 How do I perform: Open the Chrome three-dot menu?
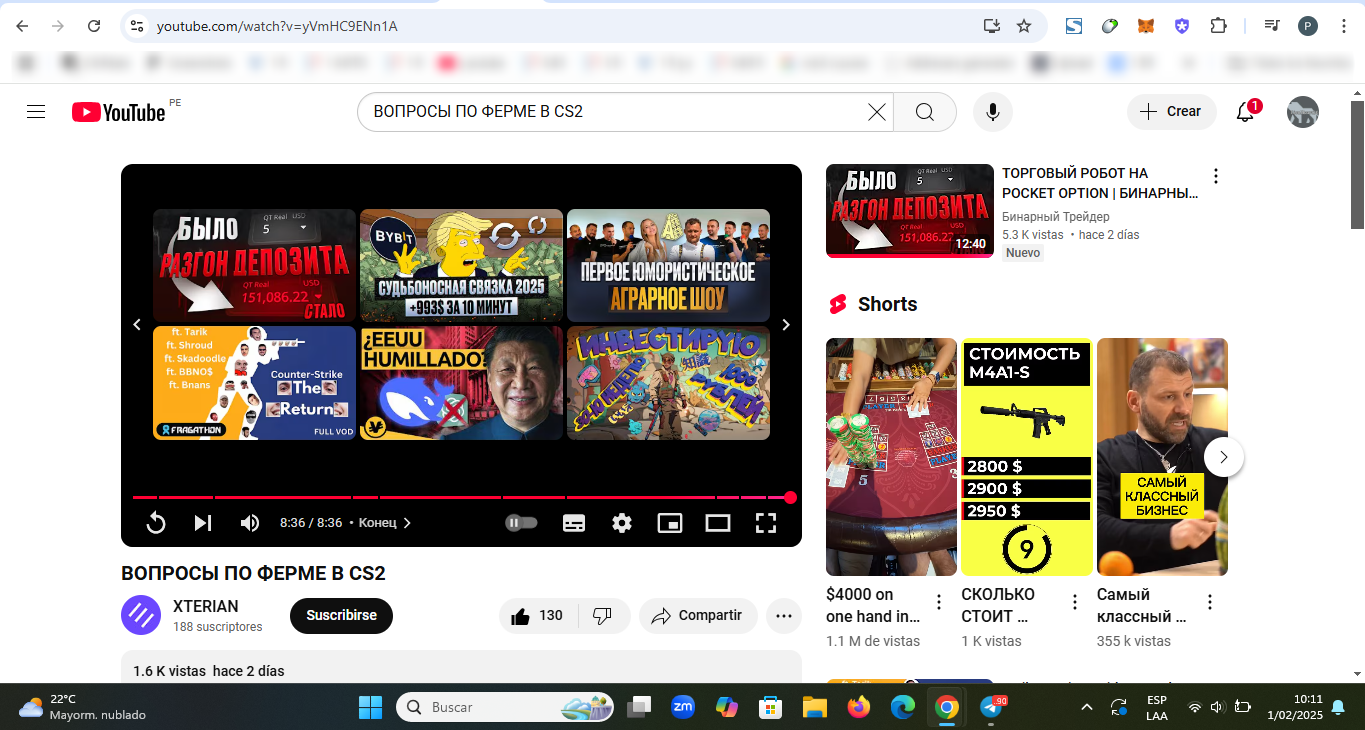[1343, 26]
